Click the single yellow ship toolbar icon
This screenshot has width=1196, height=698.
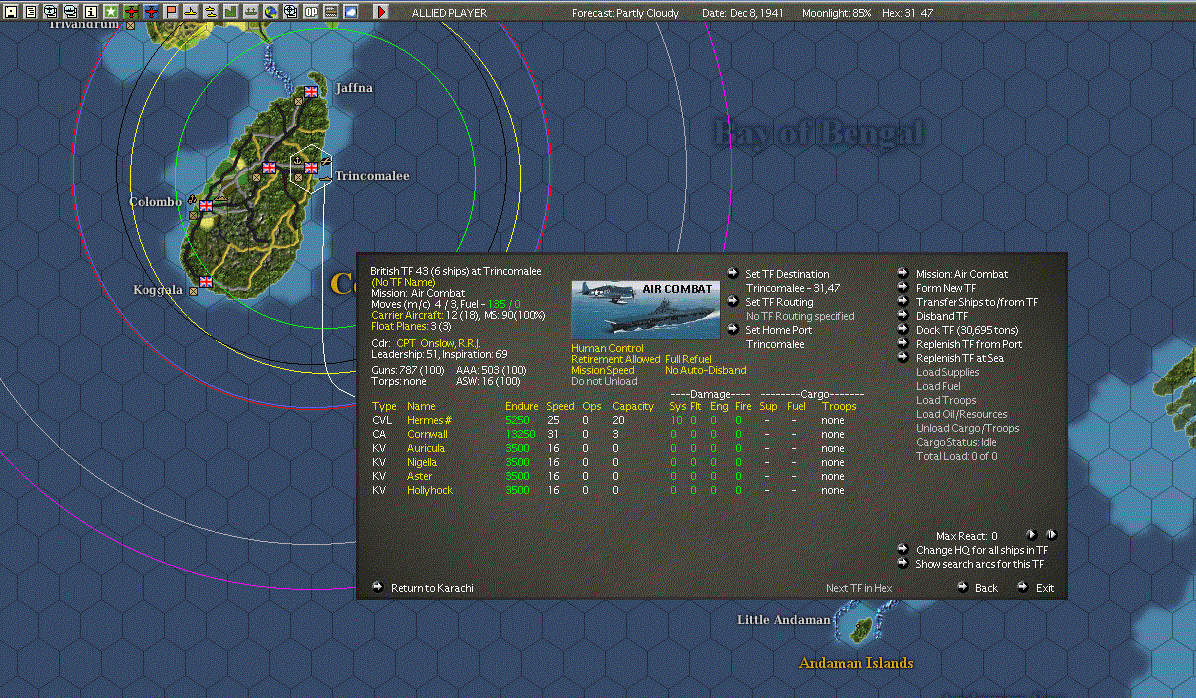click(191, 11)
